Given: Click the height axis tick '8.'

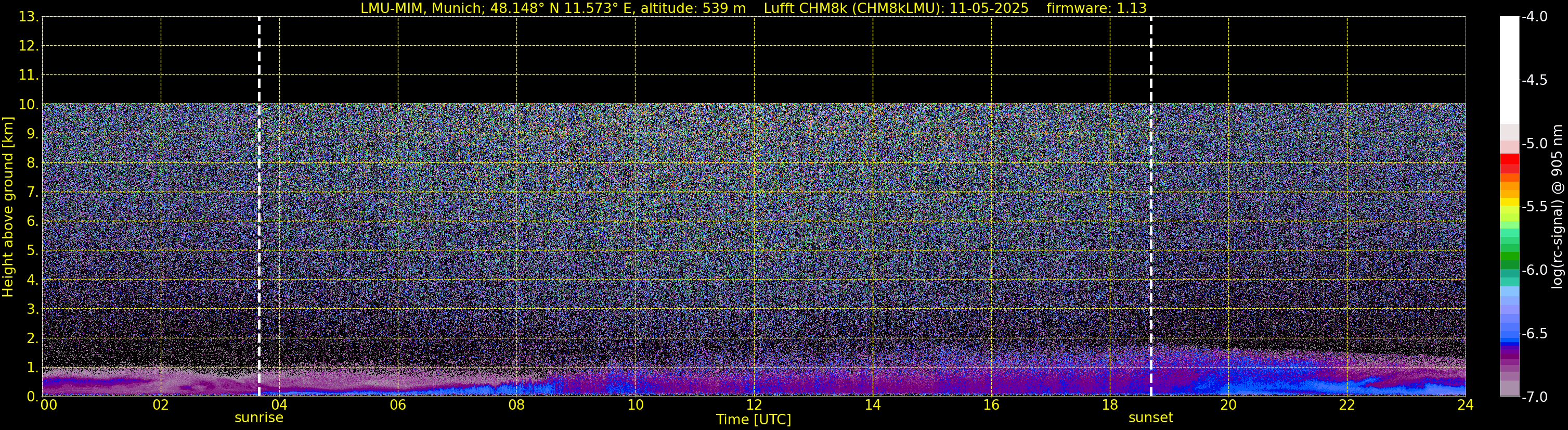Looking at the screenshot, I should [33, 162].
